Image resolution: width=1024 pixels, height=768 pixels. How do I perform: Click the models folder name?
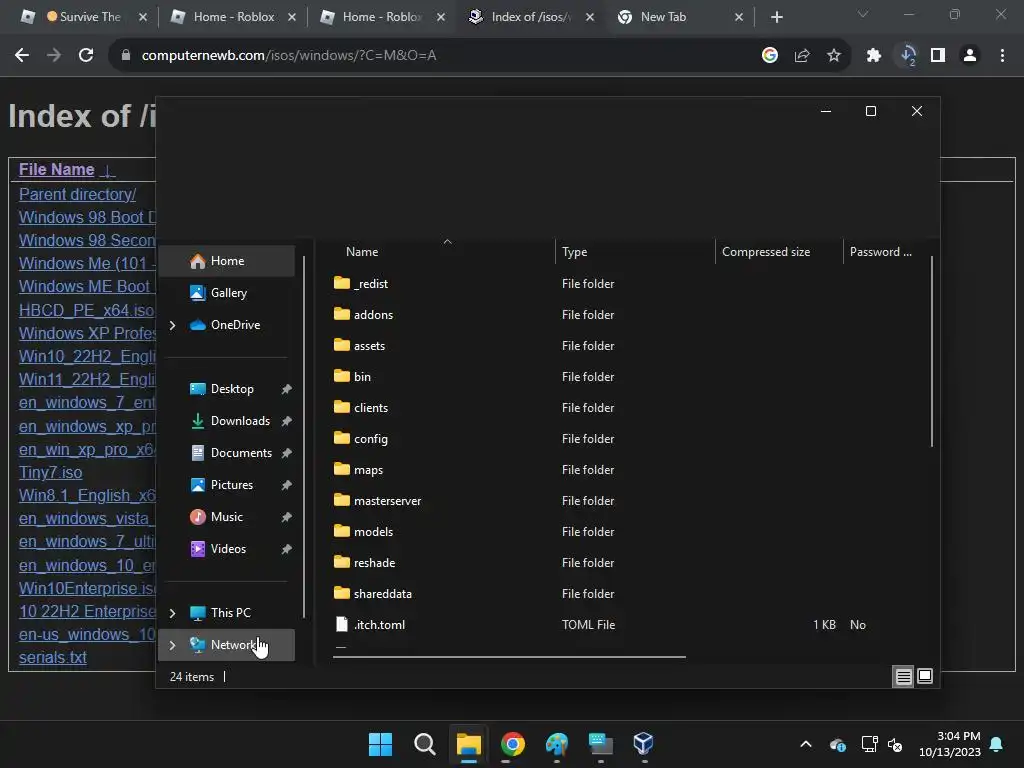pos(373,532)
